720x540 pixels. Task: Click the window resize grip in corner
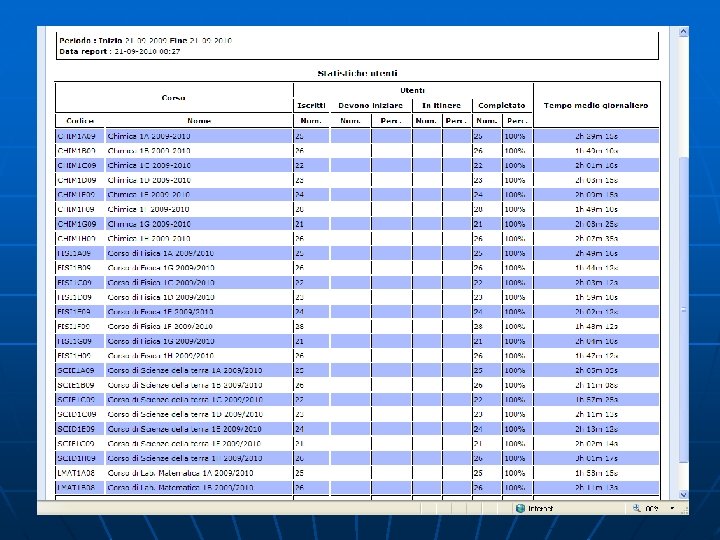684,509
